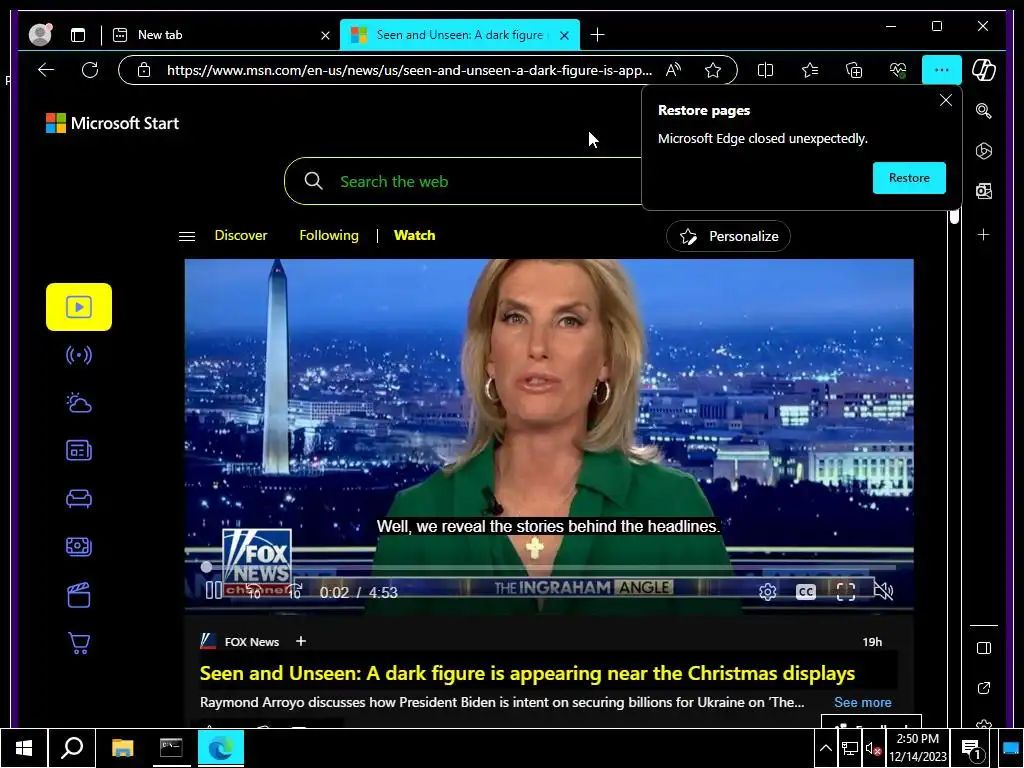The height and width of the screenshot is (768, 1024).
Task: Seek on the video progress bar
Action: click(x=549, y=567)
